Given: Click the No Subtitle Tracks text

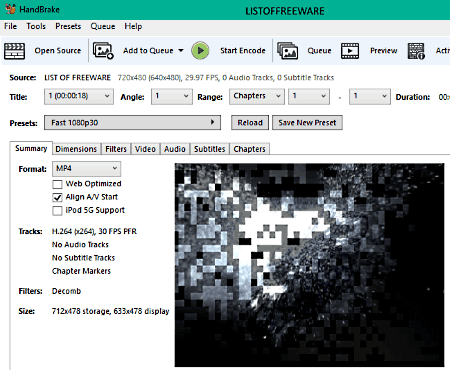Looking at the screenshot, I should 83,258.
